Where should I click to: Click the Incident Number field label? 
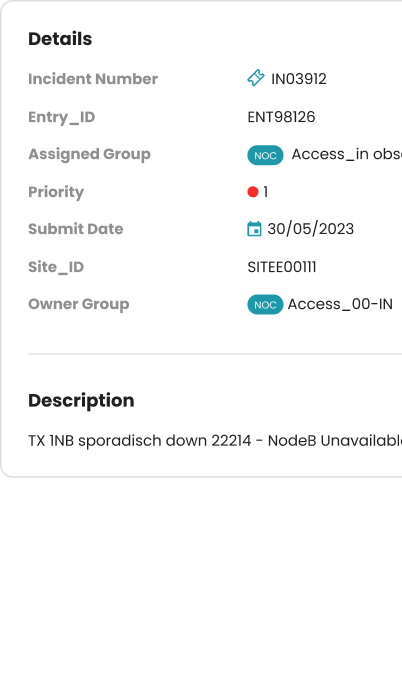[x=93, y=79]
